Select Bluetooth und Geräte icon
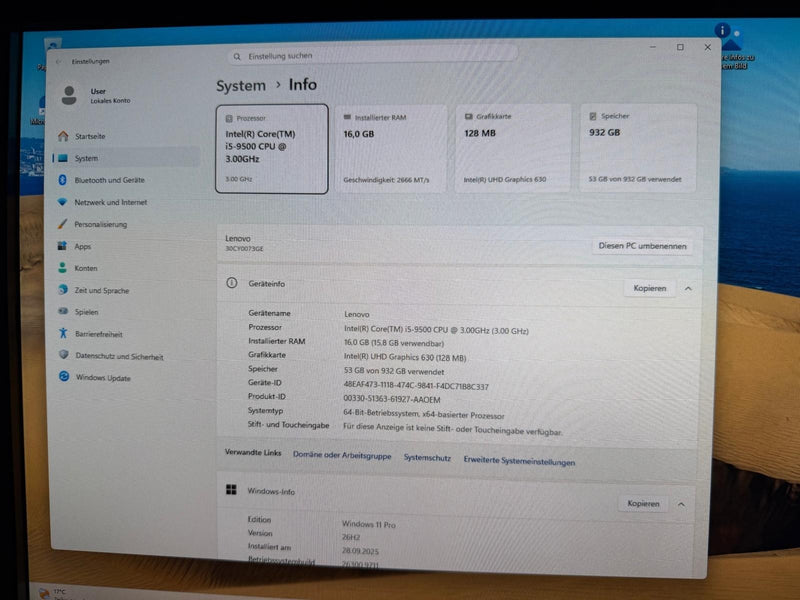The height and width of the screenshot is (600, 800). click(63, 180)
